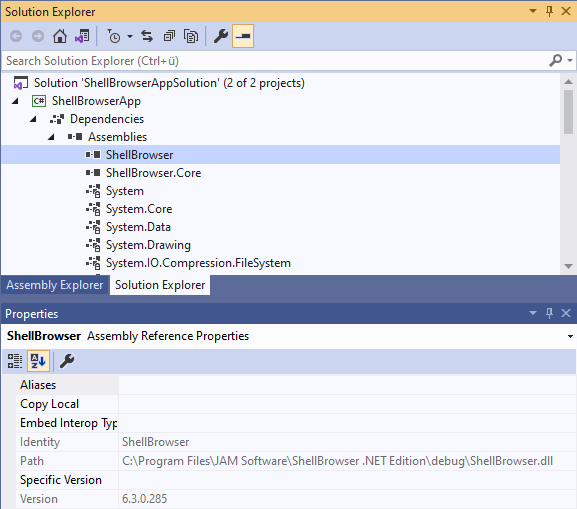Viewport: 577px width, 509px height.
Task: Click the Search Solution Explorer field
Action: coord(274,61)
